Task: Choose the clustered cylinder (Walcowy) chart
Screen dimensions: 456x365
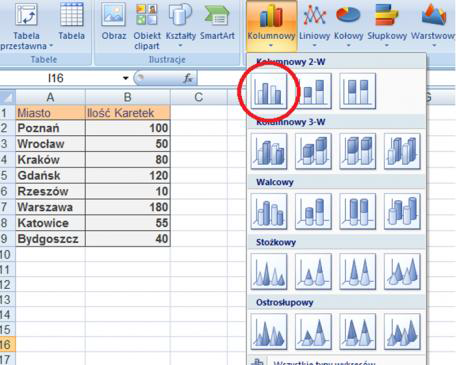Action: point(269,211)
